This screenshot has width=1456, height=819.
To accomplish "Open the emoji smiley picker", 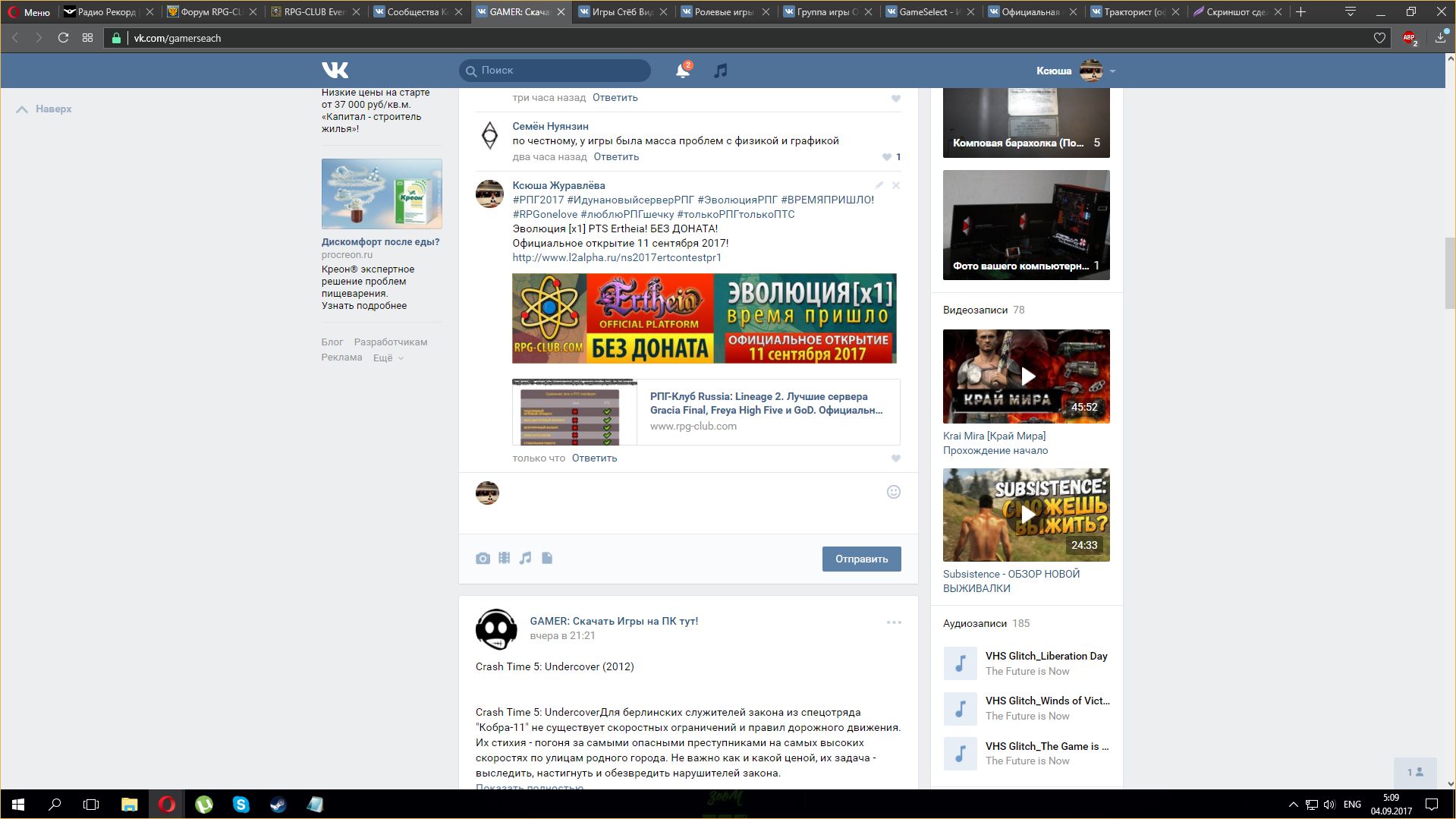I will tap(894, 492).
